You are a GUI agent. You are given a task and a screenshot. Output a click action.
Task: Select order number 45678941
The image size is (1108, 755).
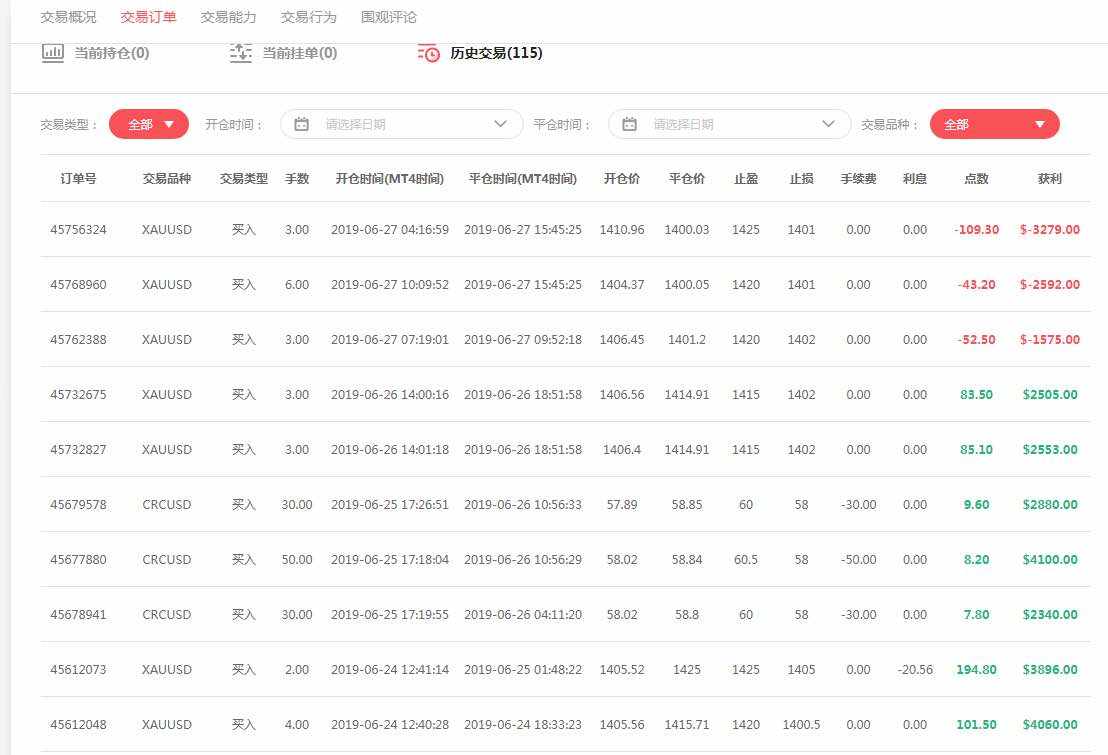78,615
